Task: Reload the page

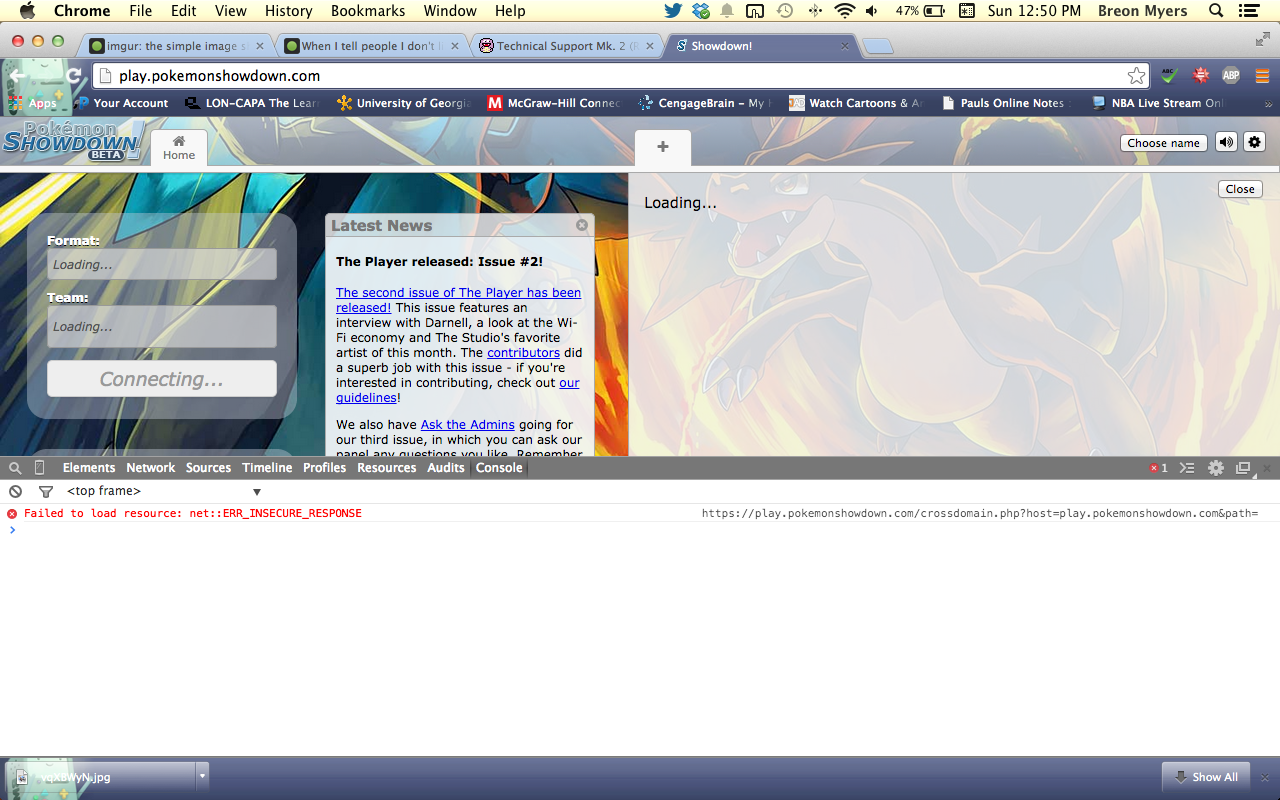Action: click(74, 76)
